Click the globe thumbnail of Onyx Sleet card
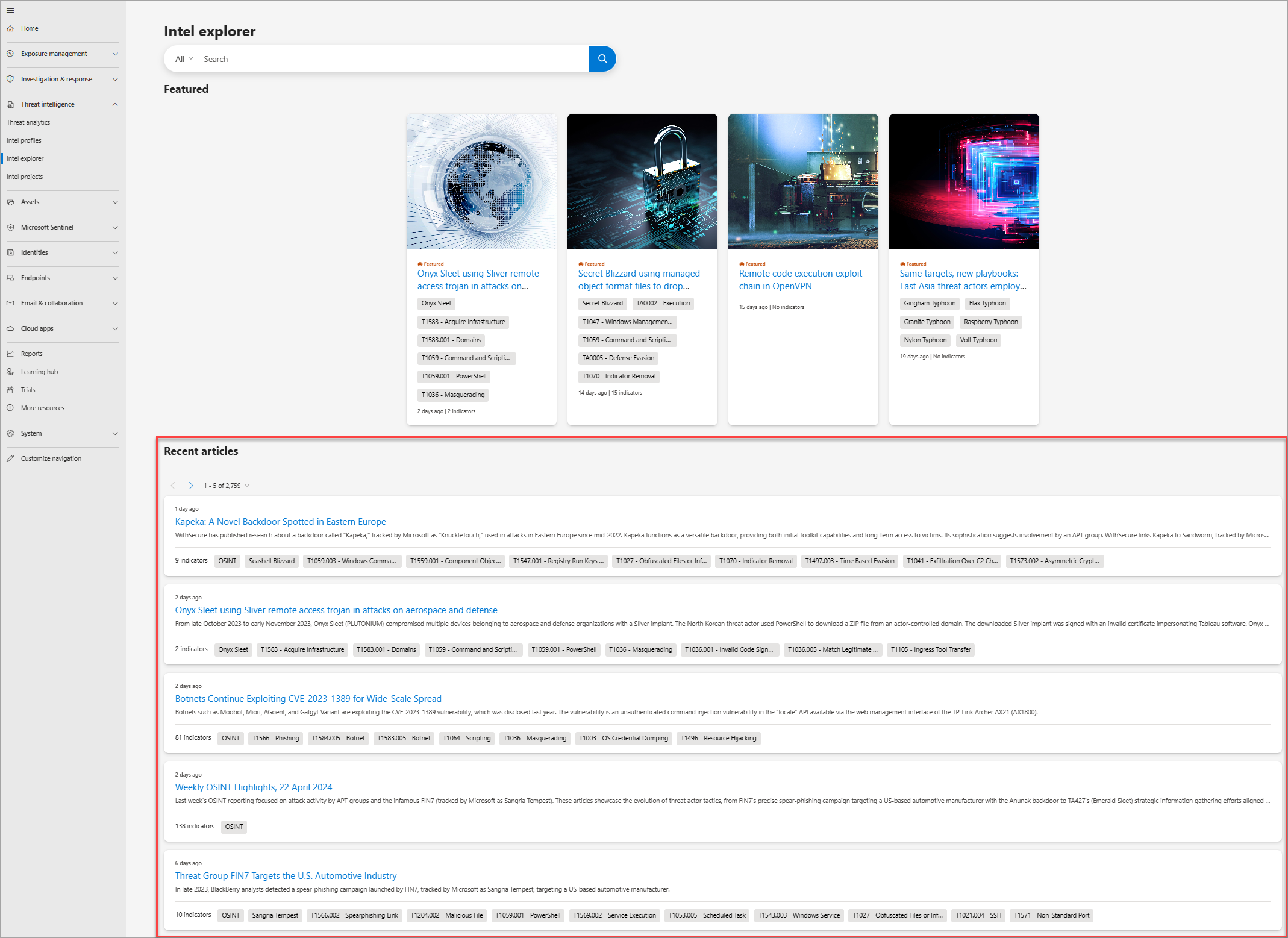This screenshot has height=938, width=1288. (481, 181)
